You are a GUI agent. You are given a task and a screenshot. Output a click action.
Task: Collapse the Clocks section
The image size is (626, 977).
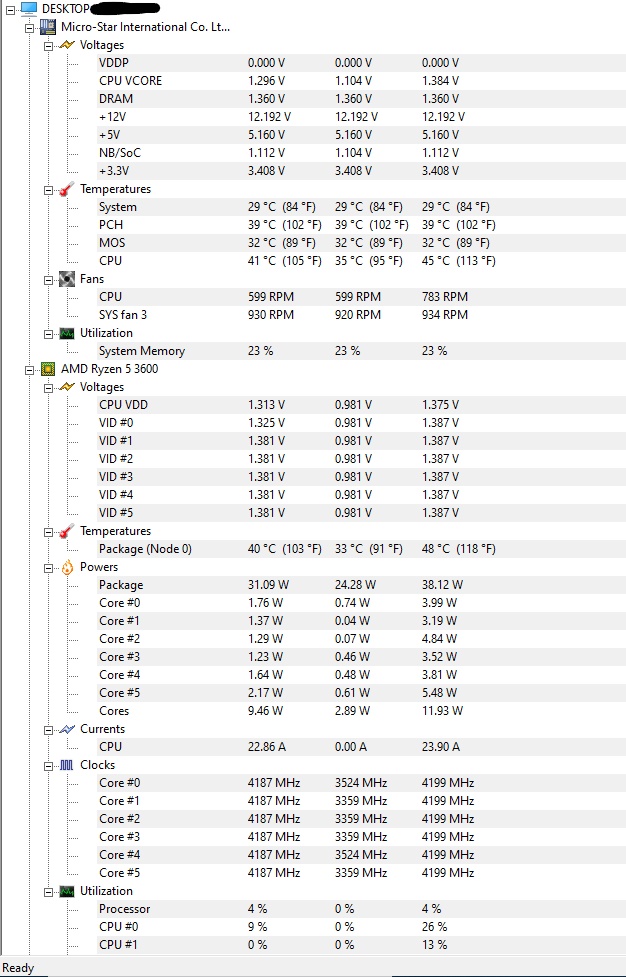[x=49, y=765]
